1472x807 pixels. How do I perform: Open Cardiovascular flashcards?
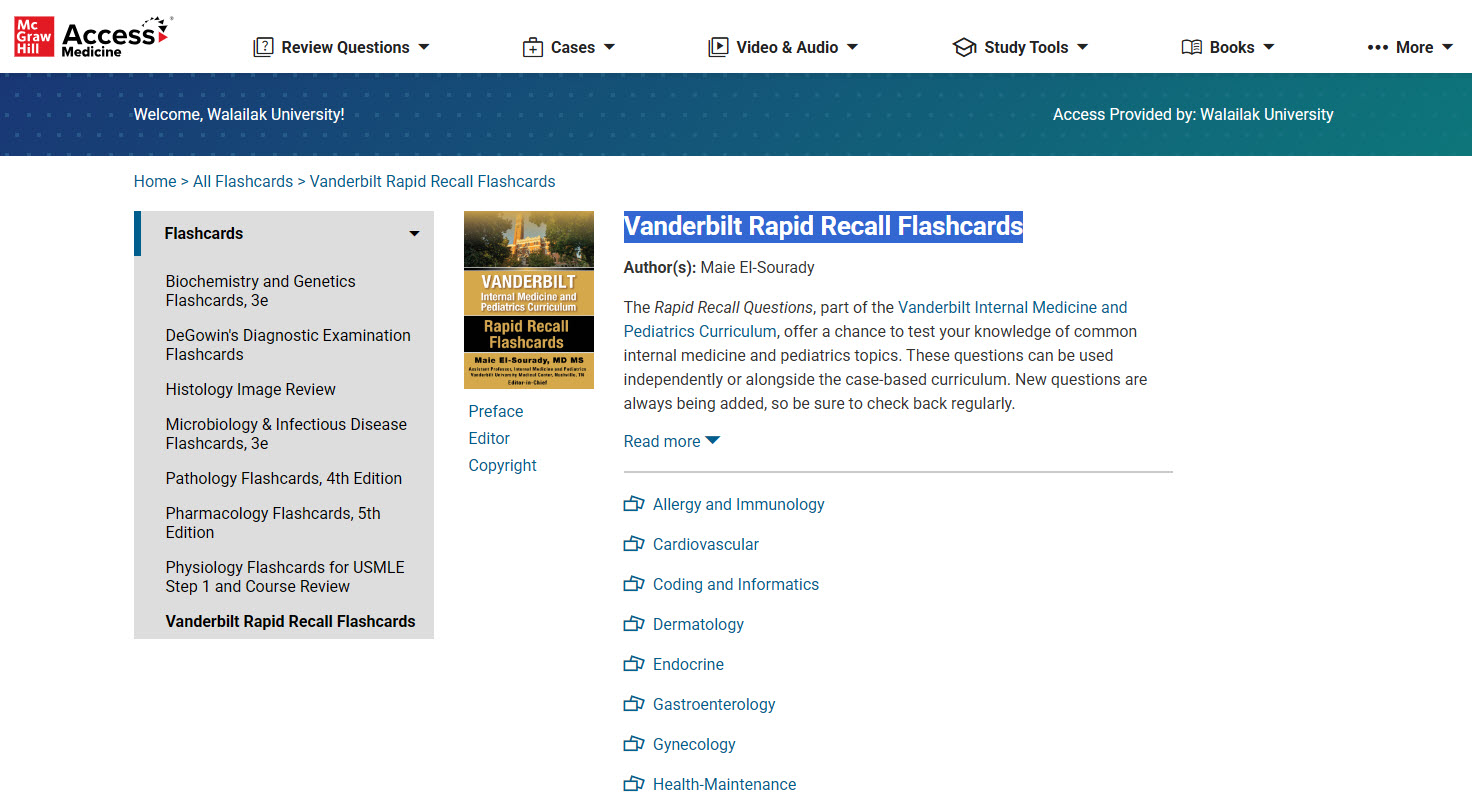706,544
